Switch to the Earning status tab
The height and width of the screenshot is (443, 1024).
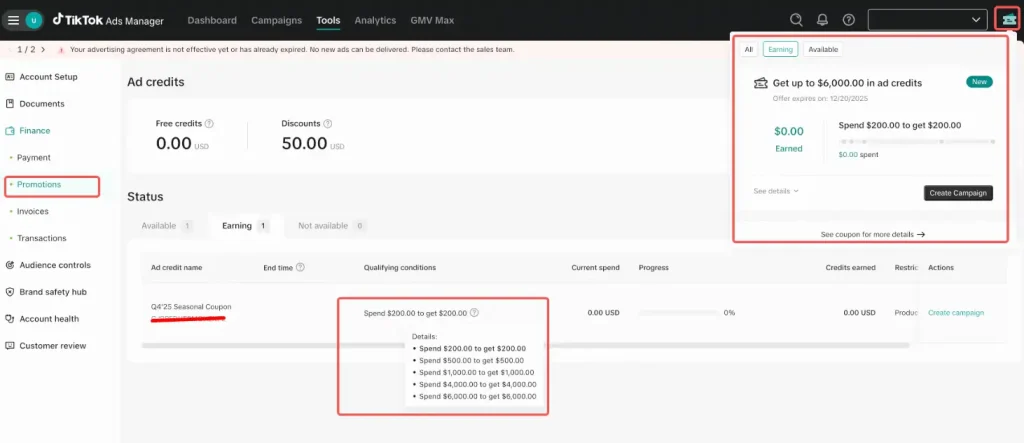[x=246, y=225]
